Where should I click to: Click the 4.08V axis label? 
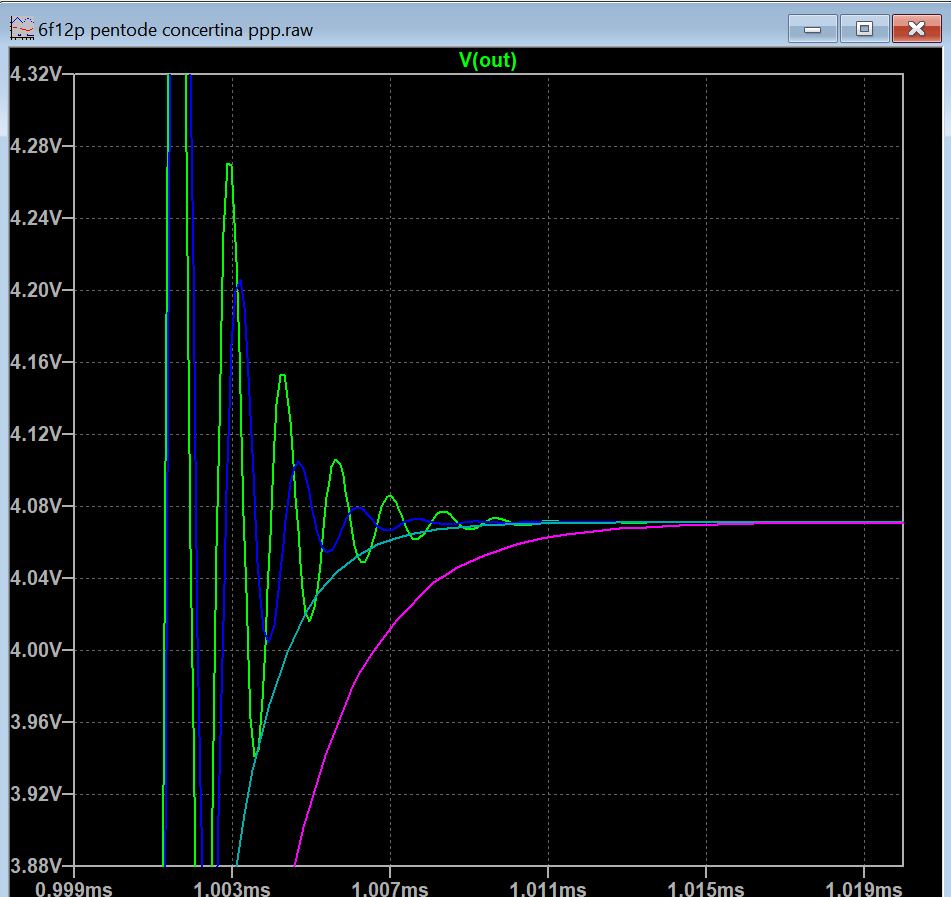pyautogui.click(x=36, y=506)
